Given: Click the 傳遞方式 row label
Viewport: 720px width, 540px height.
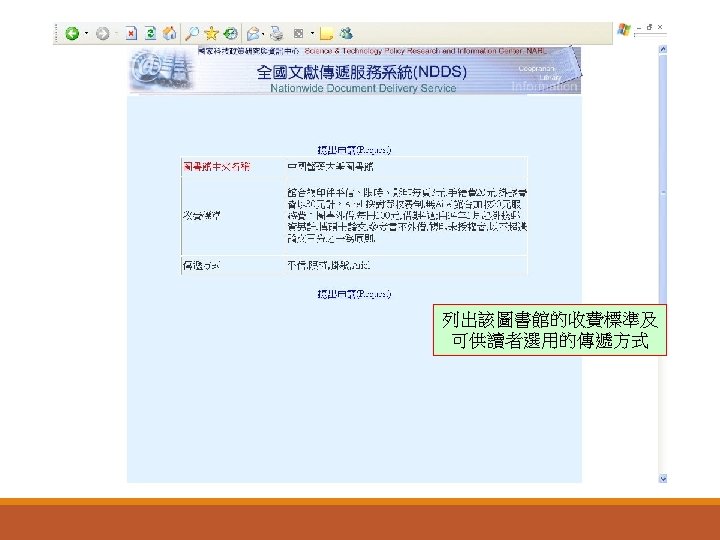Looking at the screenshot, I should click(201, 265).
